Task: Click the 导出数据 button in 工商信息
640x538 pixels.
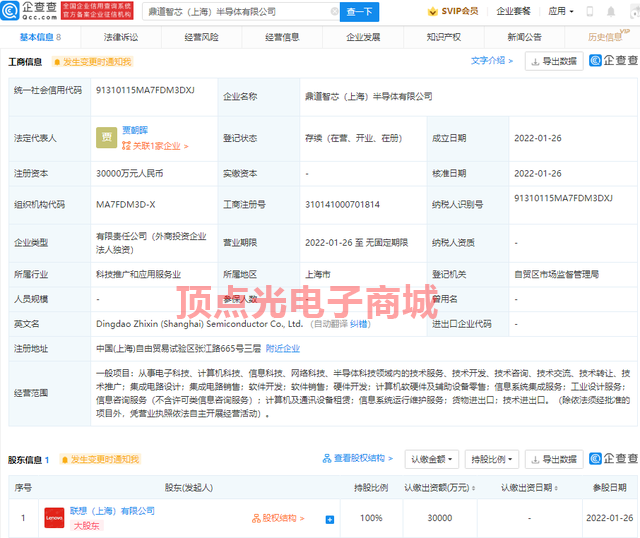Action: (x=554, y=61)
